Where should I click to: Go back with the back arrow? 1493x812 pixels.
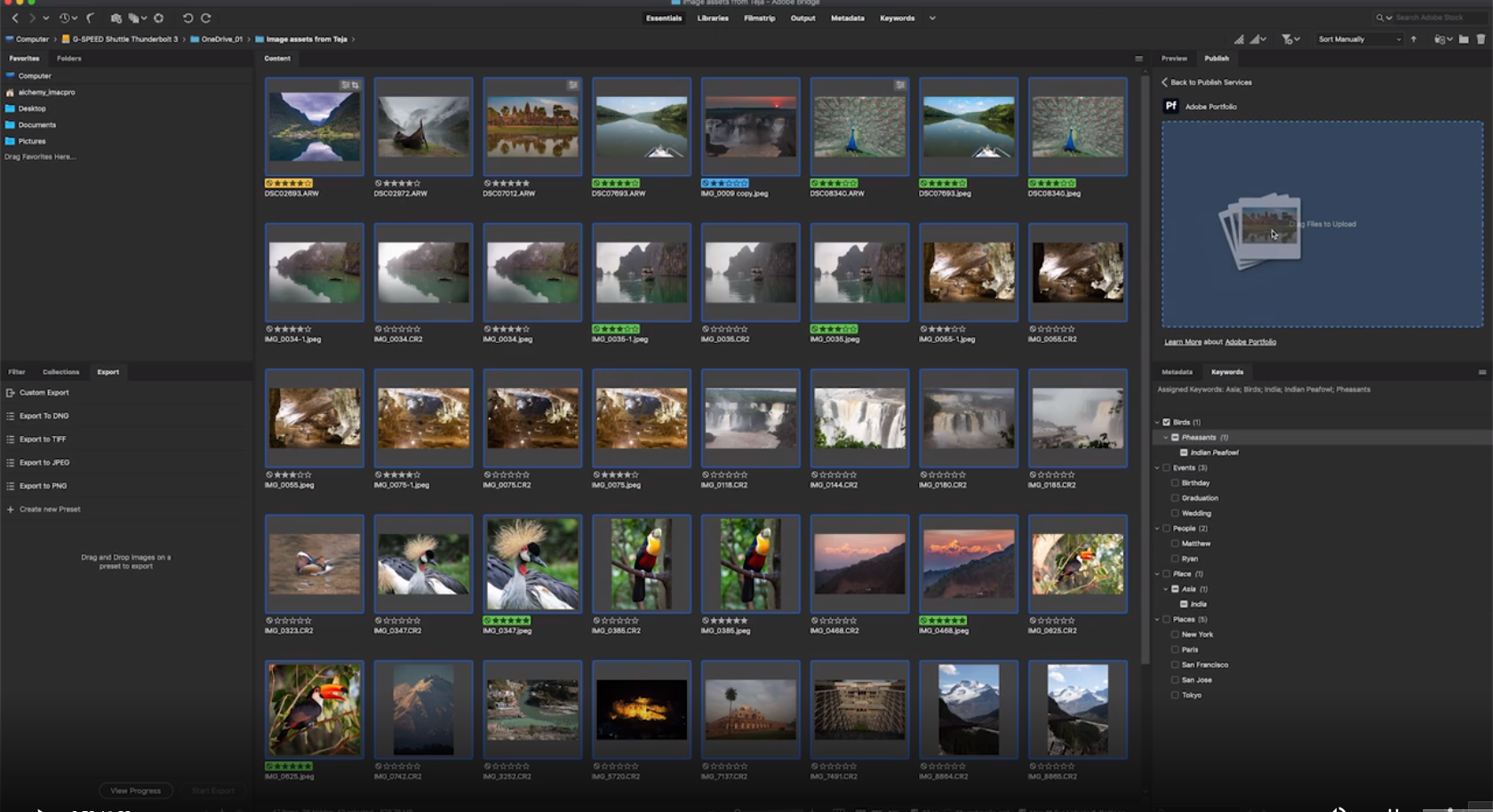15,18
